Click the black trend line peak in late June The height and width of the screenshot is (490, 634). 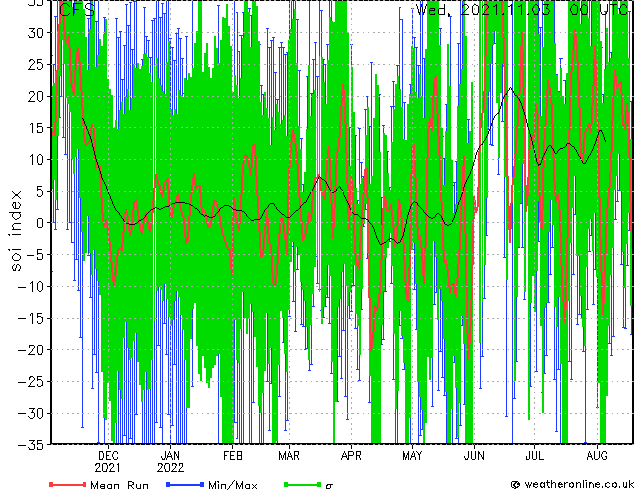click(x=511, y=88)
